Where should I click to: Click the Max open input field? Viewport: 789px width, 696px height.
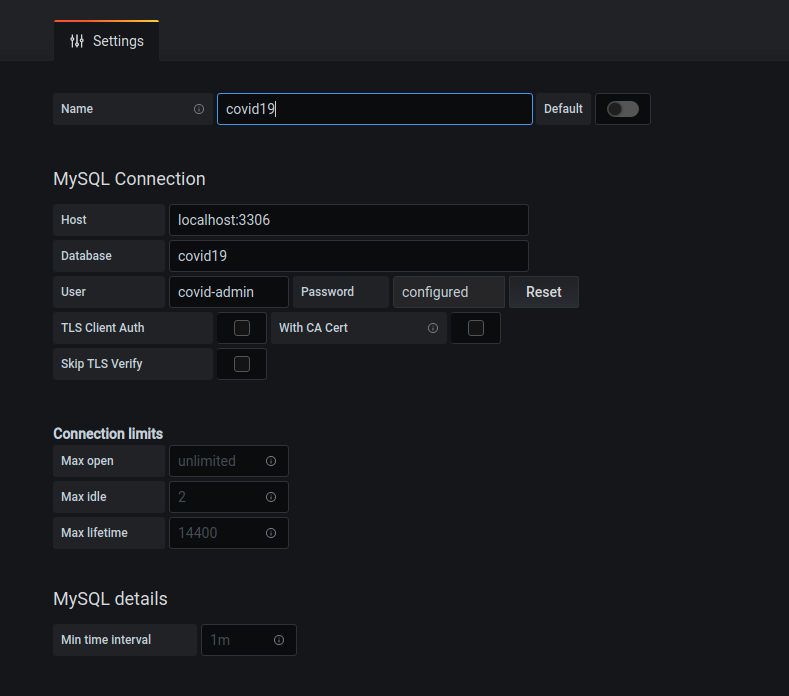point(218,461)
